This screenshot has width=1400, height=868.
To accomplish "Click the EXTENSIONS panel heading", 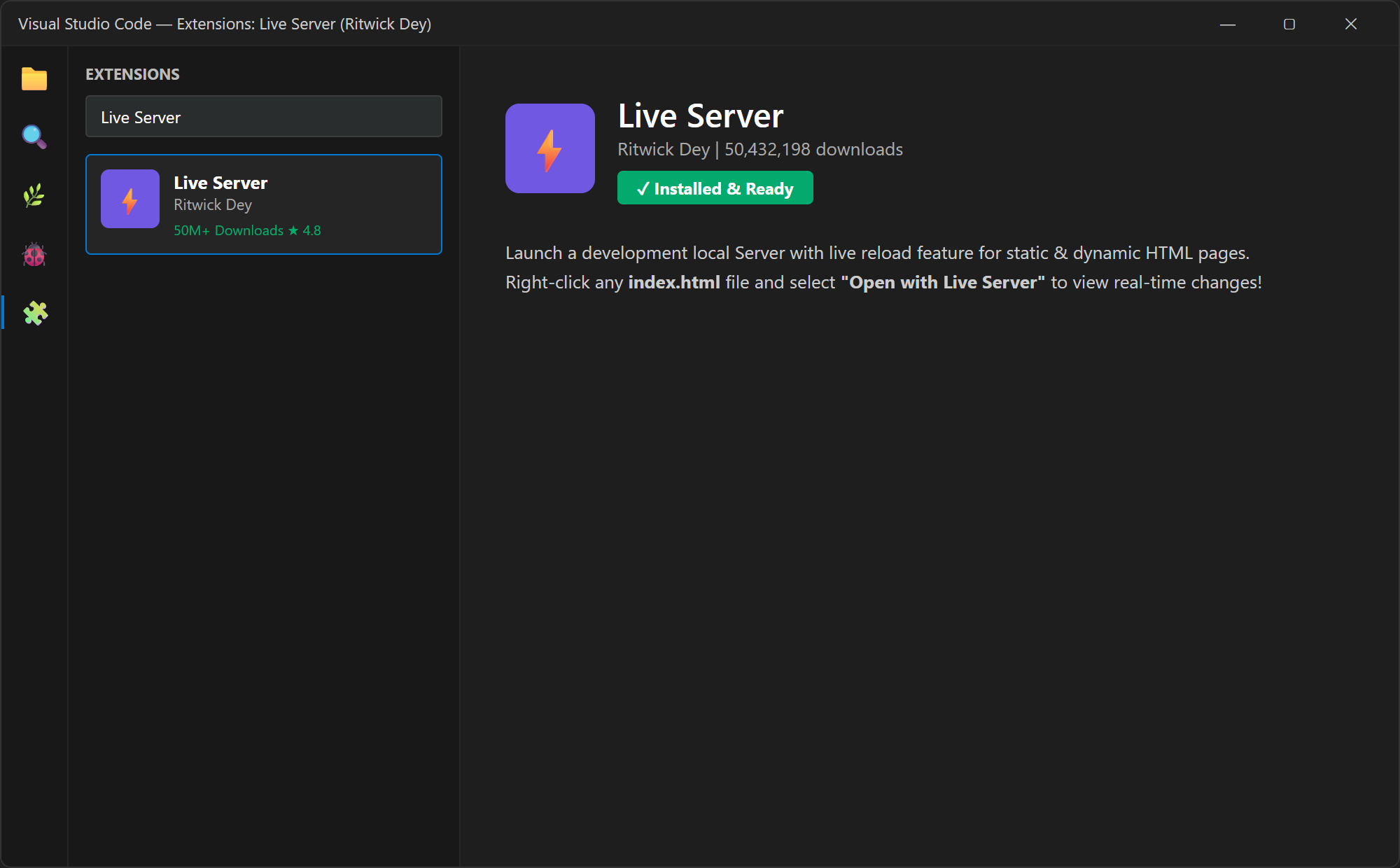I will pyautogui.click(x=132, y=74).
